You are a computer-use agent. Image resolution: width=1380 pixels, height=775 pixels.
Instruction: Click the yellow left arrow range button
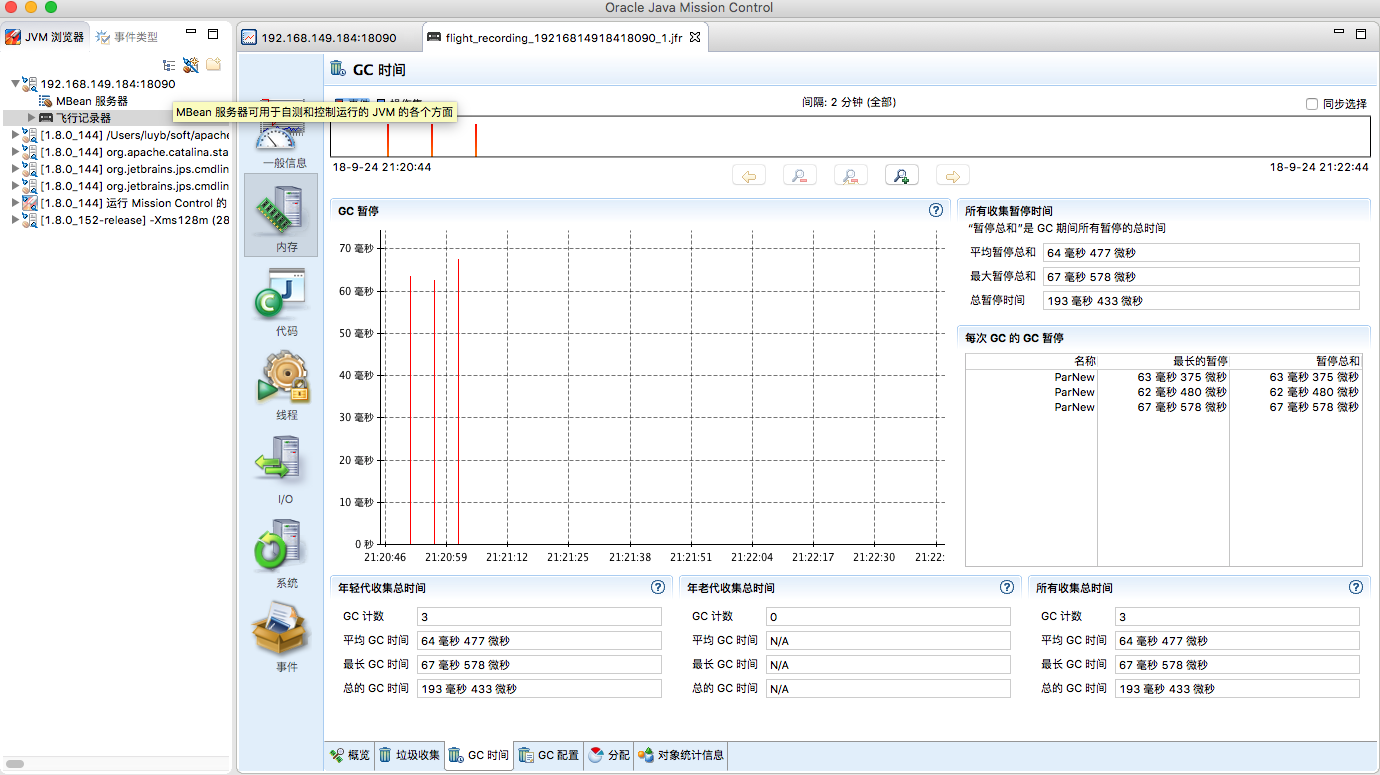point(749,176)
